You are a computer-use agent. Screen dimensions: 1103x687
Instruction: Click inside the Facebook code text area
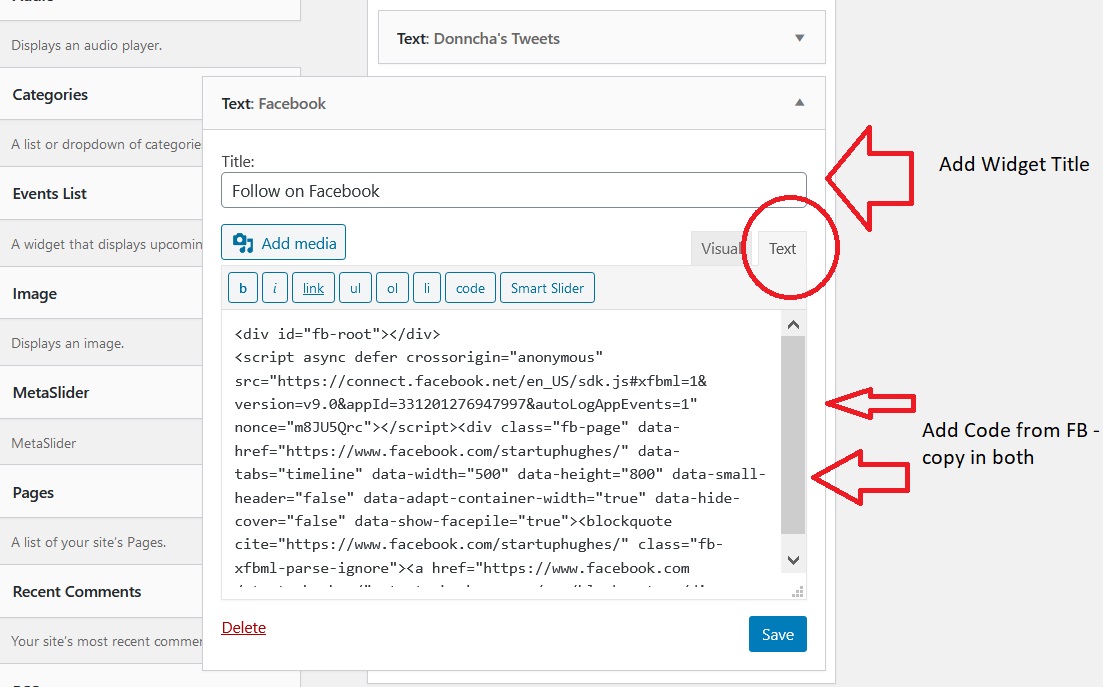coord(501,454)
